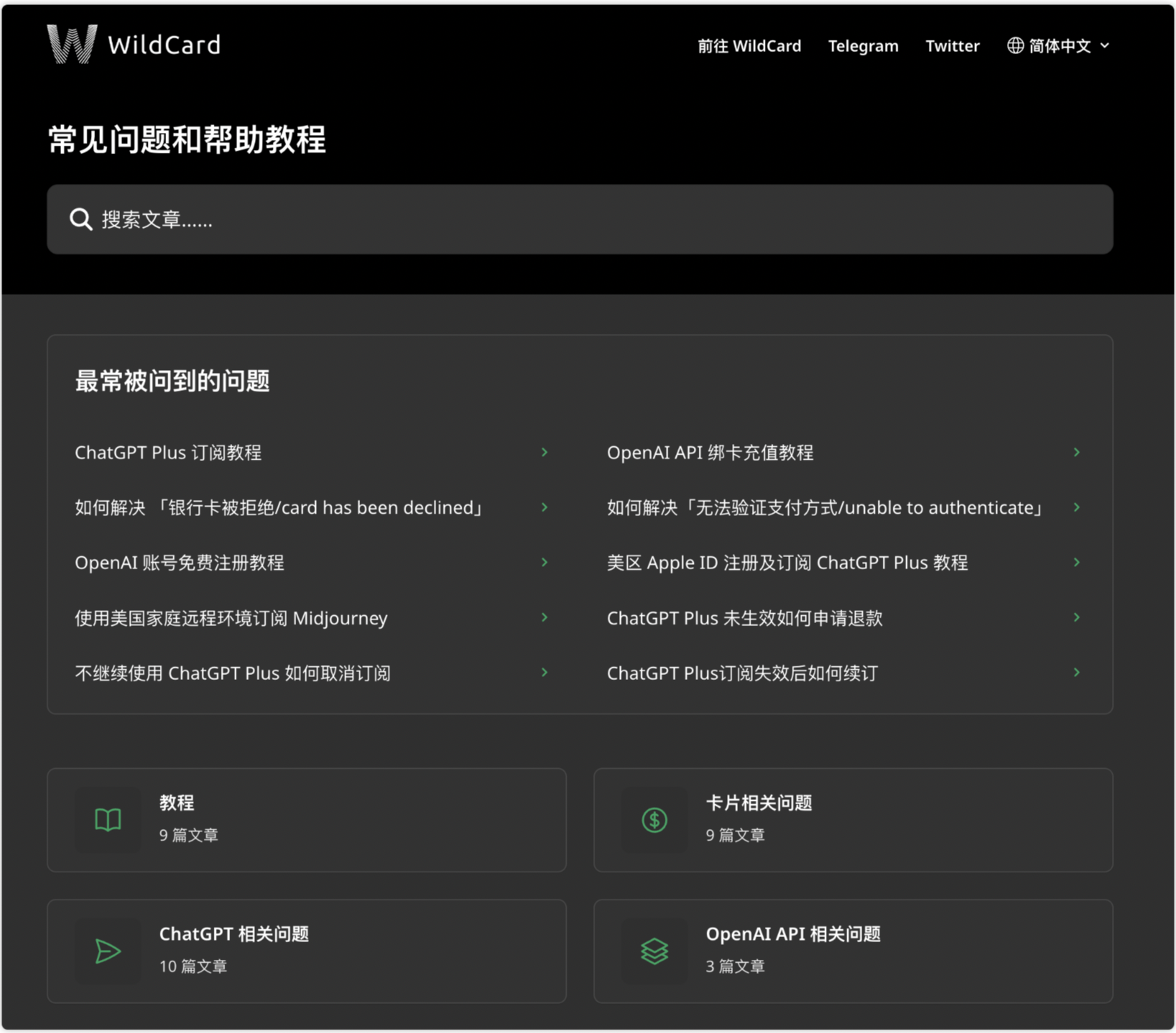
Task: Open the 卡片相关问题 dollar icon
Action: [654, 820]
